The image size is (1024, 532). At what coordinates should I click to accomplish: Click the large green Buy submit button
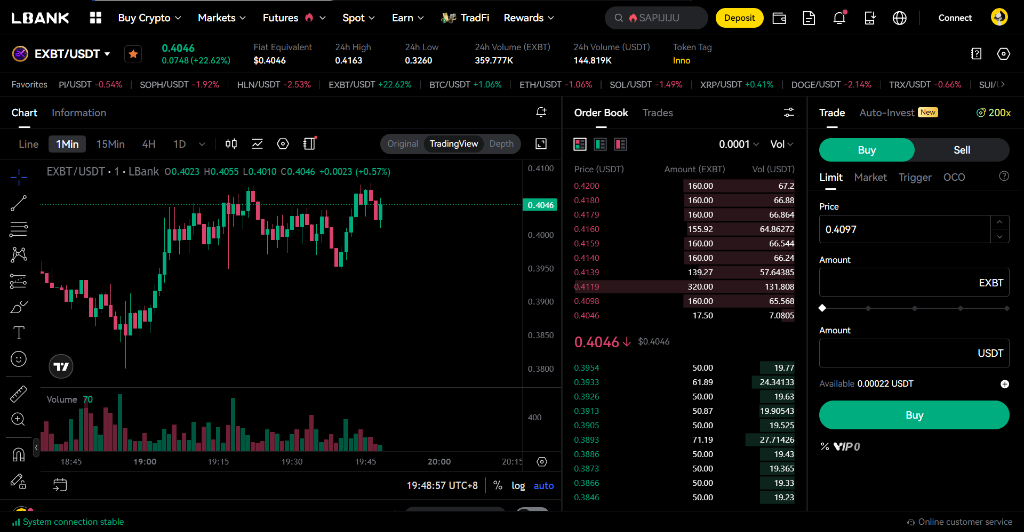pyautogui.click(x=914, y=415)
